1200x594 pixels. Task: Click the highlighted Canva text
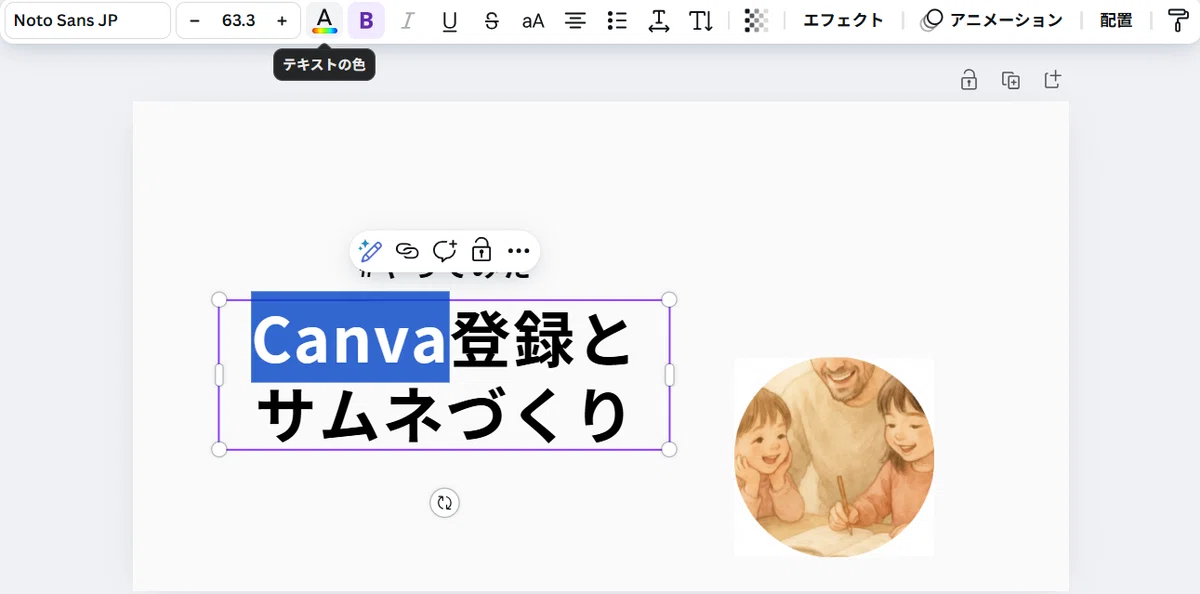point(350,338)
